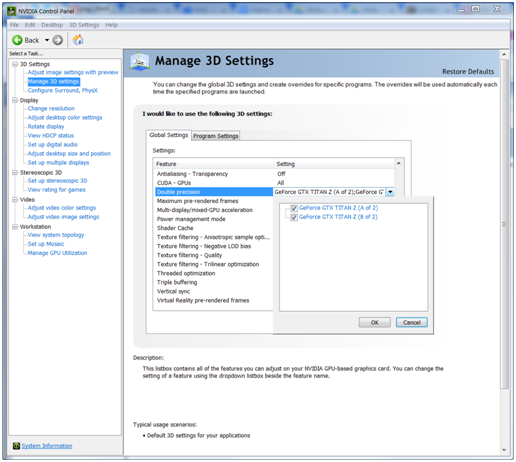The height and width of the screenshot is (462, 516).
Task: Select the Global Settings tab
Action: [169, 135]
